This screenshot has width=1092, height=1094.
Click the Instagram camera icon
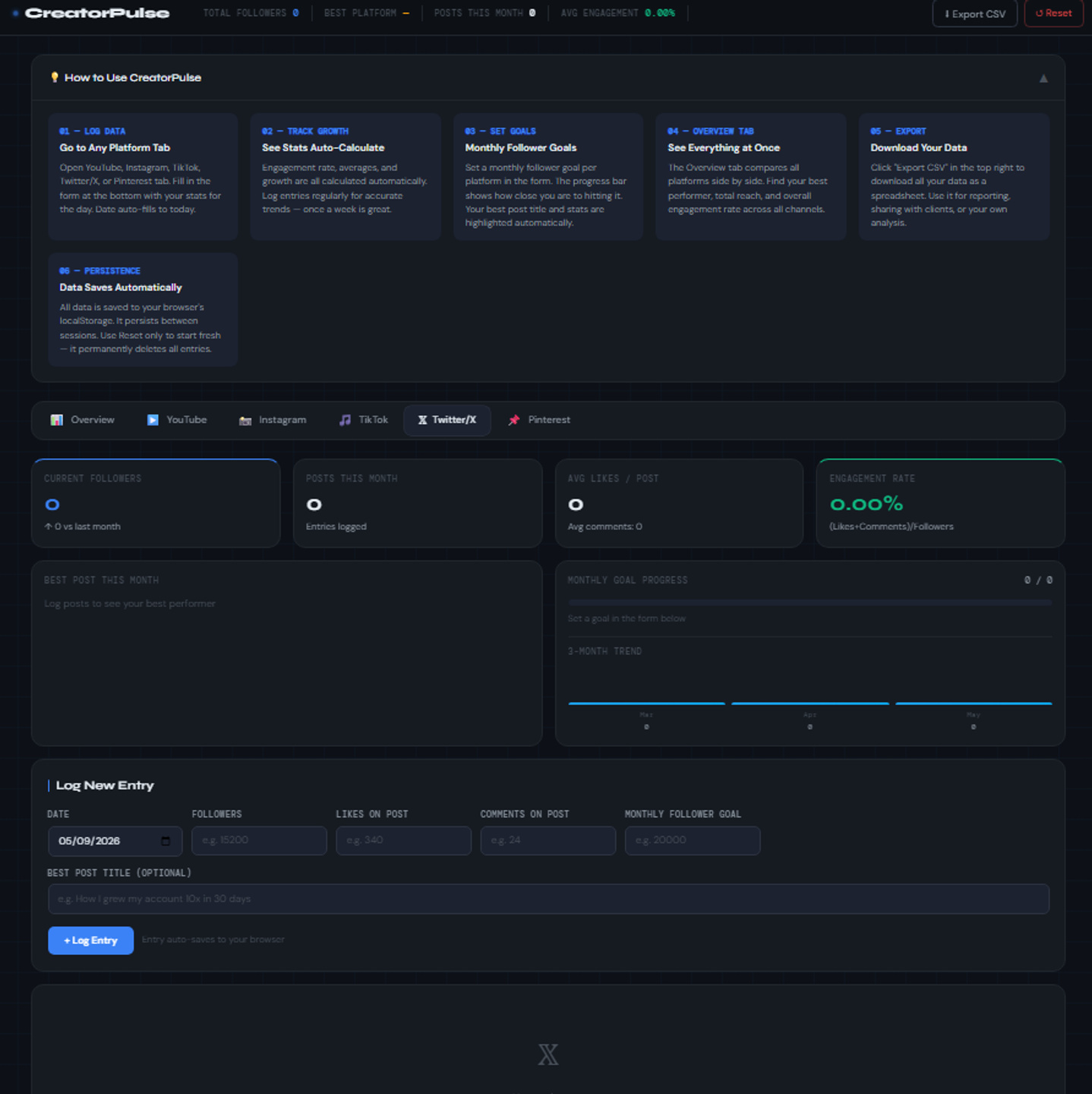245,420
